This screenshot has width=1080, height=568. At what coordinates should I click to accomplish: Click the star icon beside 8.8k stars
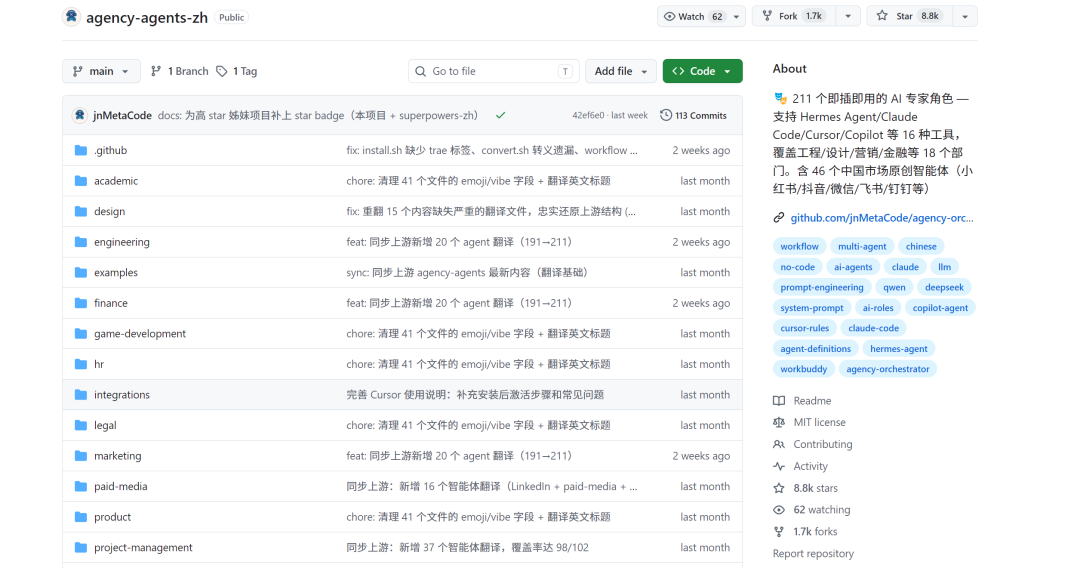779,488
